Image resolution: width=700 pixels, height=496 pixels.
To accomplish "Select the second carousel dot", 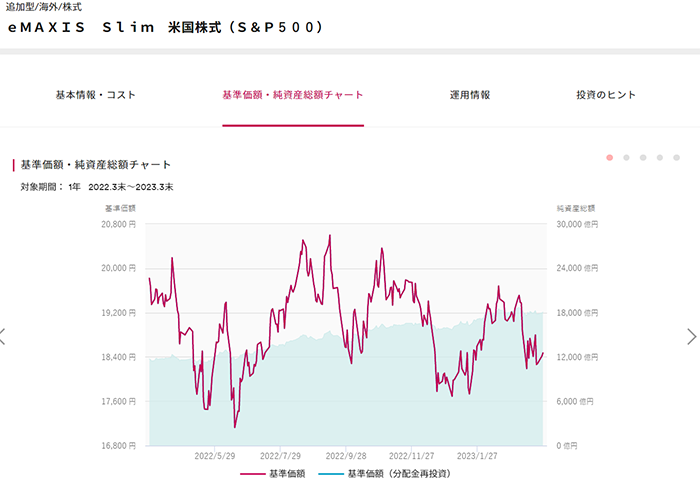I will (626, 158).
